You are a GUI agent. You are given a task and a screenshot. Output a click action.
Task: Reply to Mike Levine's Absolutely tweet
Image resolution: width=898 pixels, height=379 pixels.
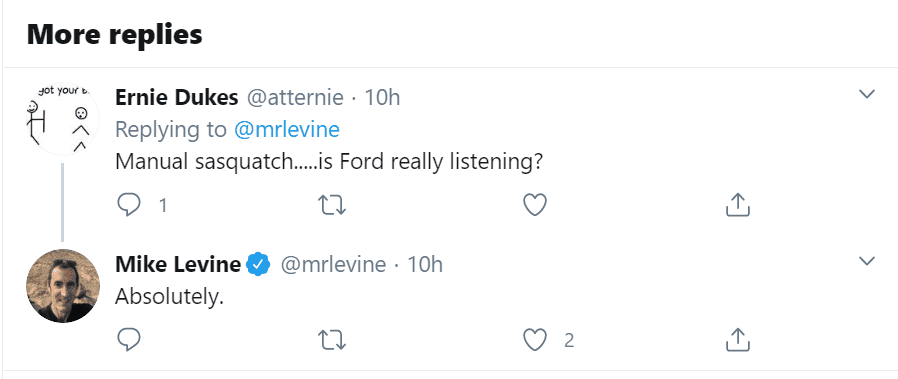[129, 339]
